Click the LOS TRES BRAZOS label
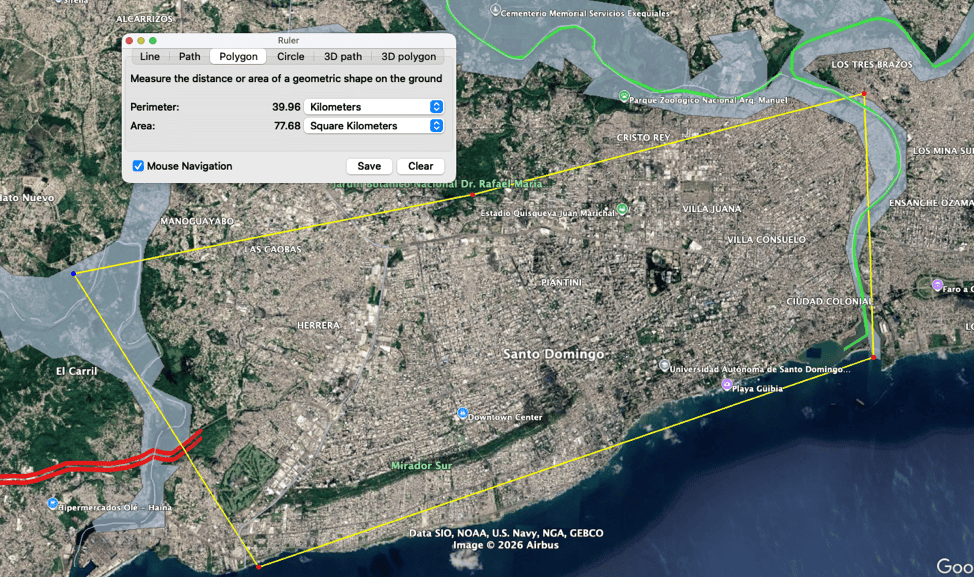 (x=872, y=65)
